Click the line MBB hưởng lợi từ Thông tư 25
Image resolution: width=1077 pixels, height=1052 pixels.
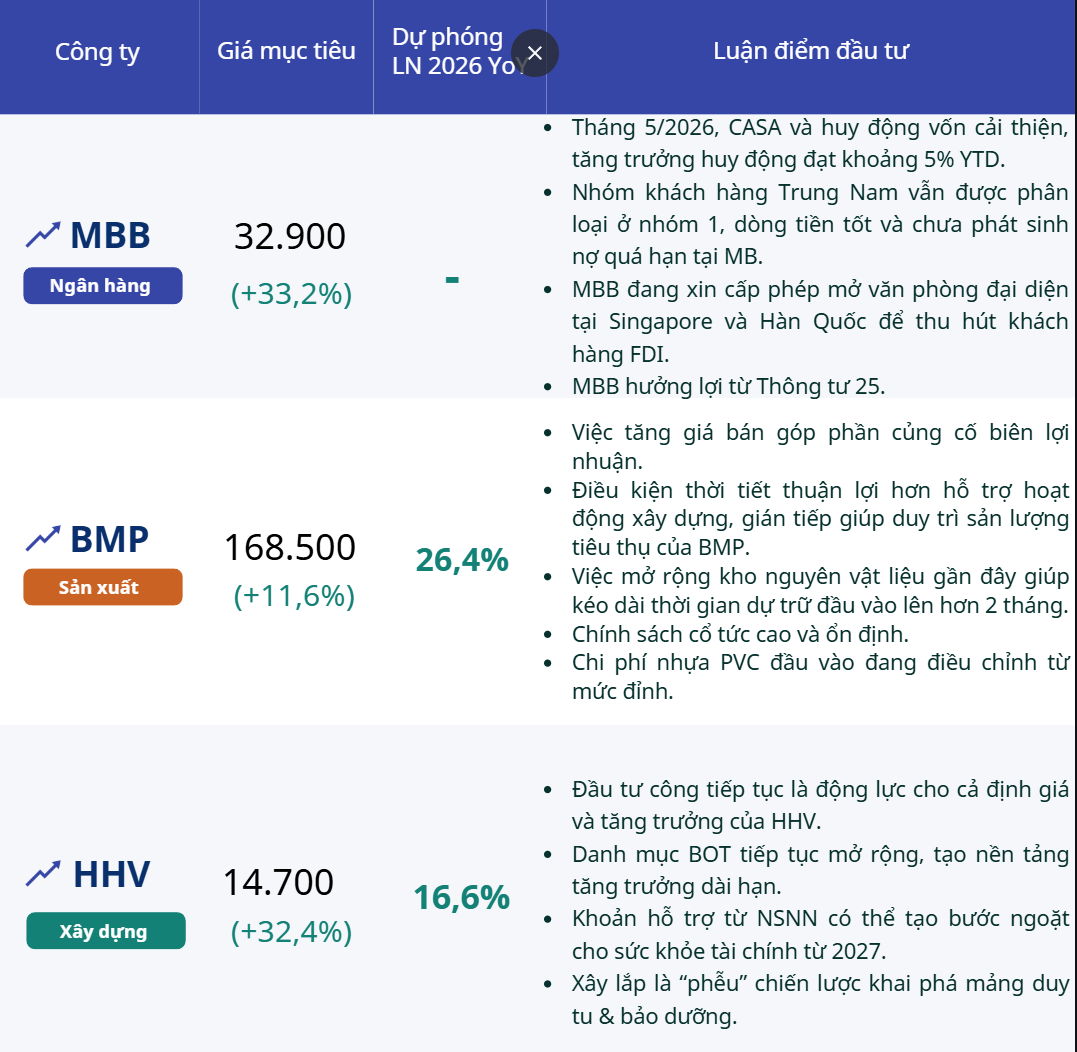pyautogui.click(x=728, y=387)
